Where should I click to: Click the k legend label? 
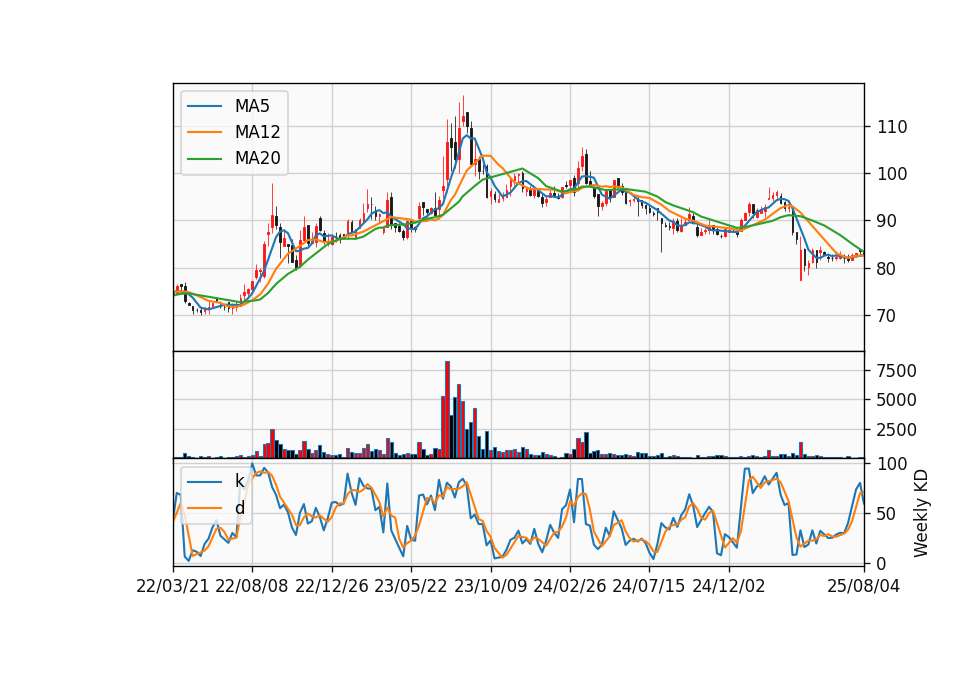point(239,481)
